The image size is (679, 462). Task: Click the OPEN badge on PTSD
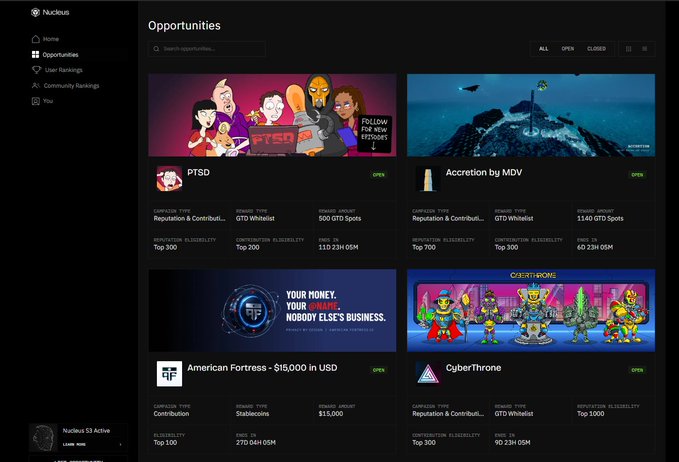tap(378, 175)
